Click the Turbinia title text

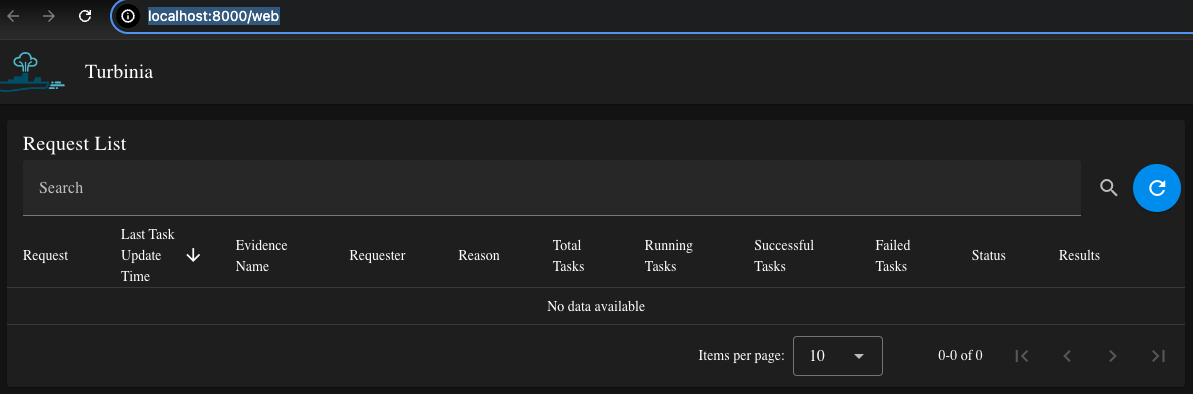(x=119, y=72)
